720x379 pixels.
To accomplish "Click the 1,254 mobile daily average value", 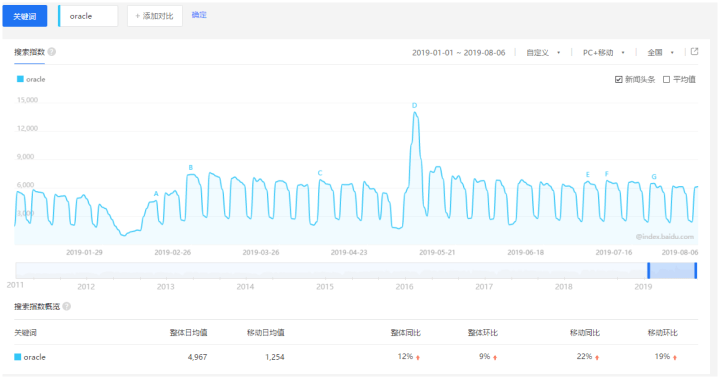I will (x=275, y=357).
